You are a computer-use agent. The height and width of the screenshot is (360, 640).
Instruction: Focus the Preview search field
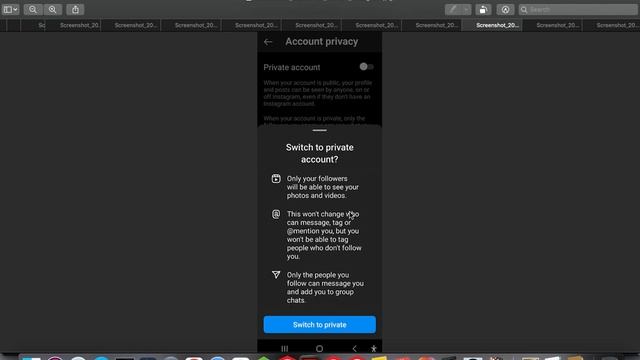[x=578, y=9]
